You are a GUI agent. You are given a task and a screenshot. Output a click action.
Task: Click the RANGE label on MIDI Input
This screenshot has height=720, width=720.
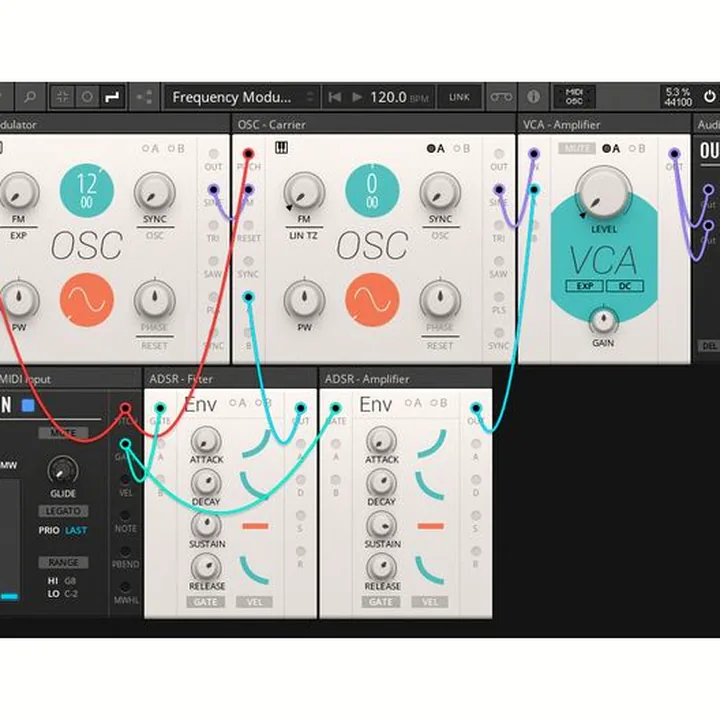click(x=63, y=562)
